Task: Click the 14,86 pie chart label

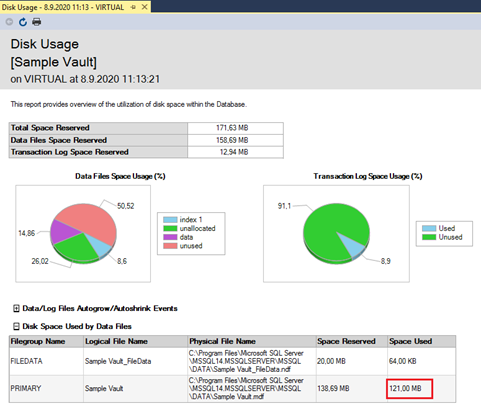Action: point(26,233)
